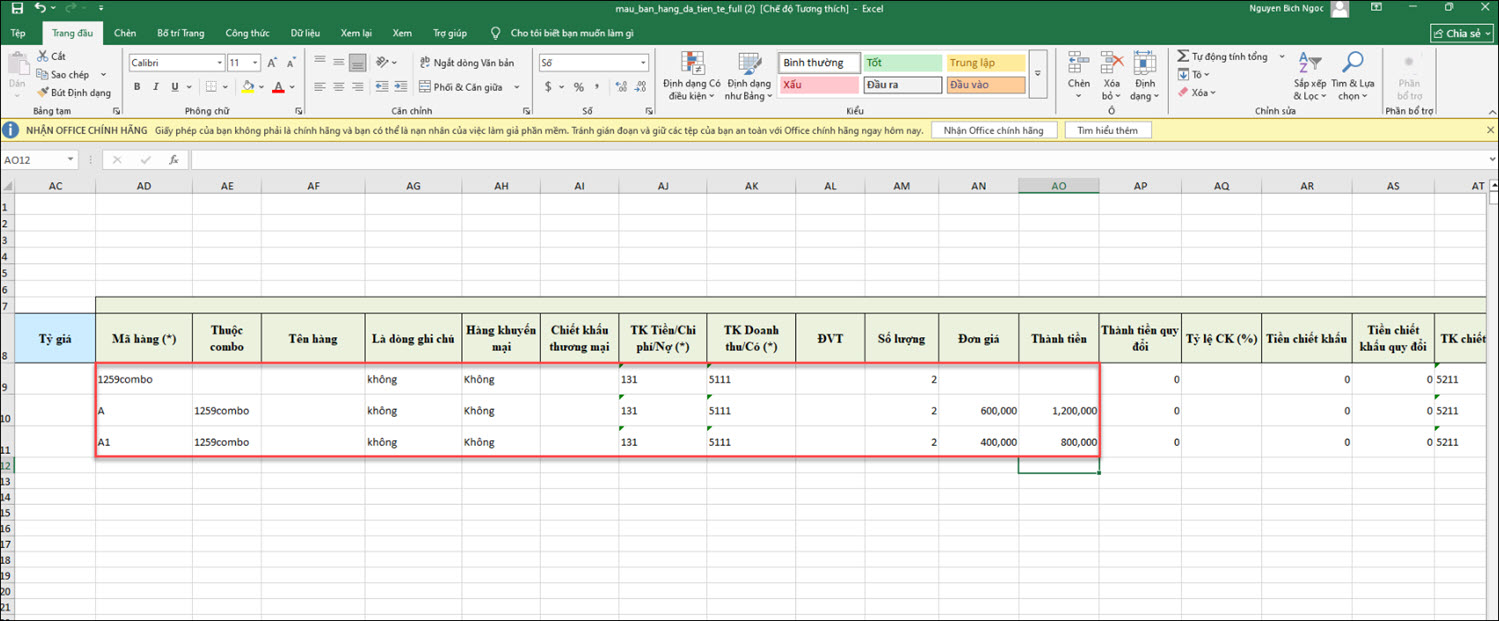Click the Tự động tính tổng sigma icon
1499x621 pixels.
pos(1184,57)
